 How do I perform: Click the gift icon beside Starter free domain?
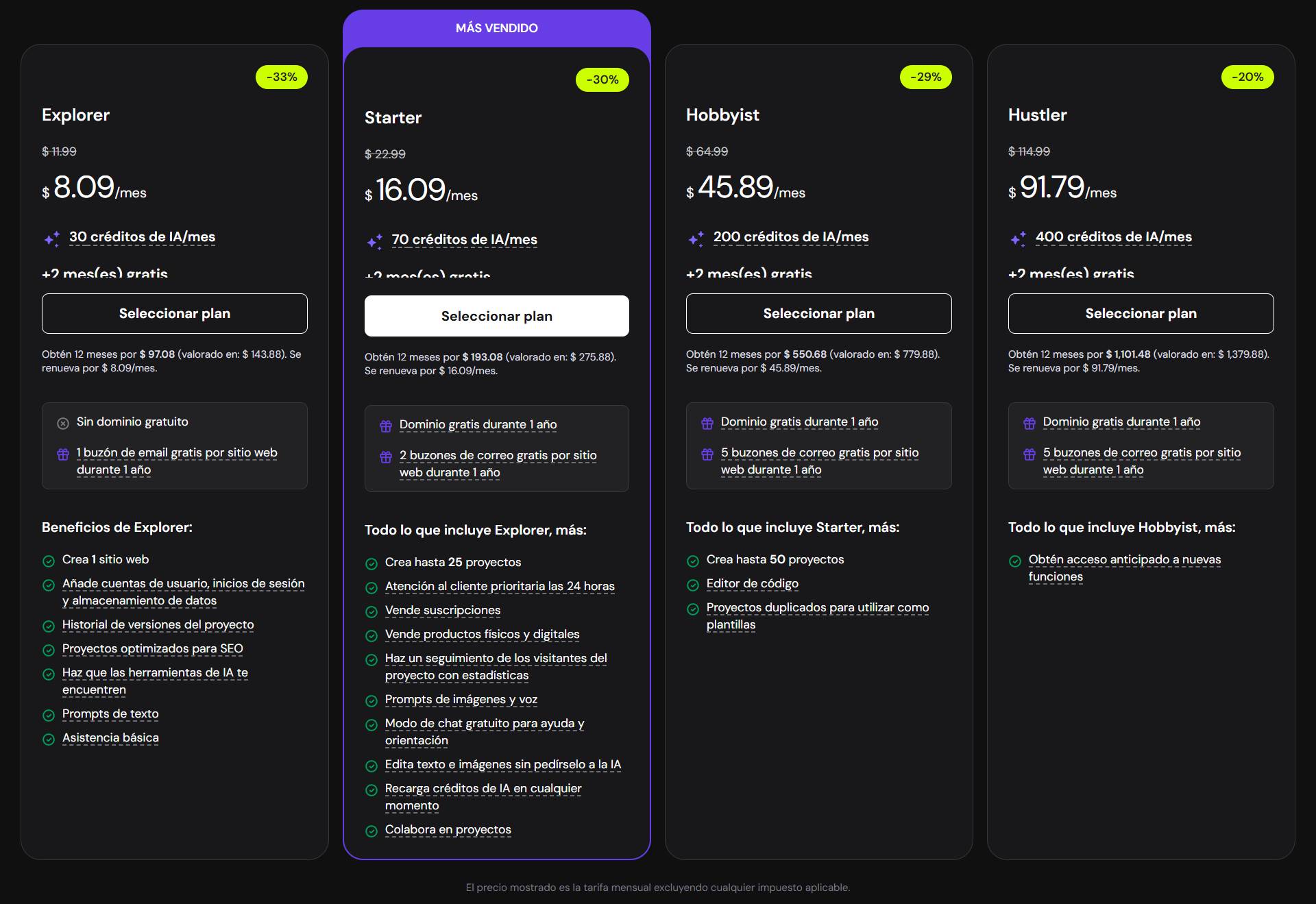385,426
